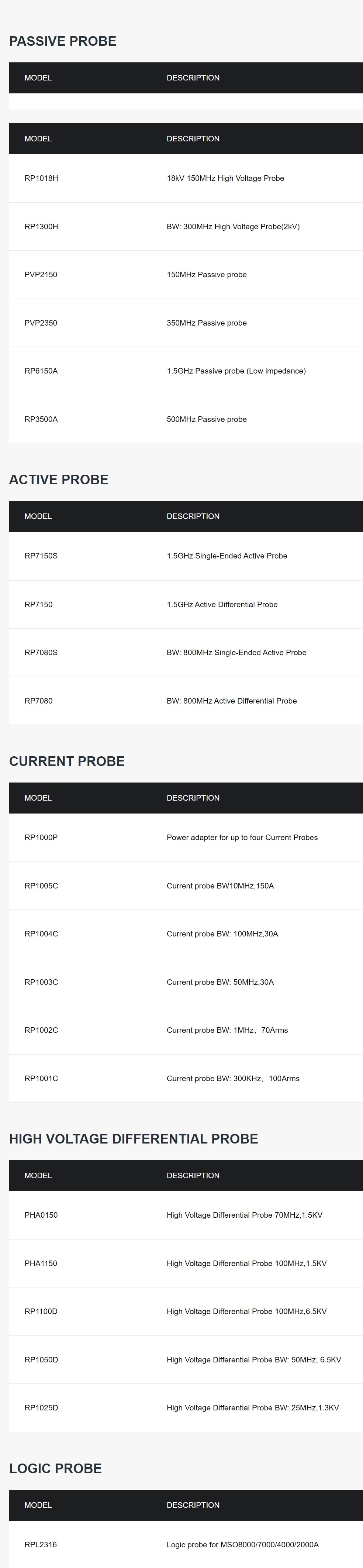Image resolution: width=363 pixels, height=1568 pixels.
Task: Click RP1000P power adapter description
Action: [x=242, y=838]
